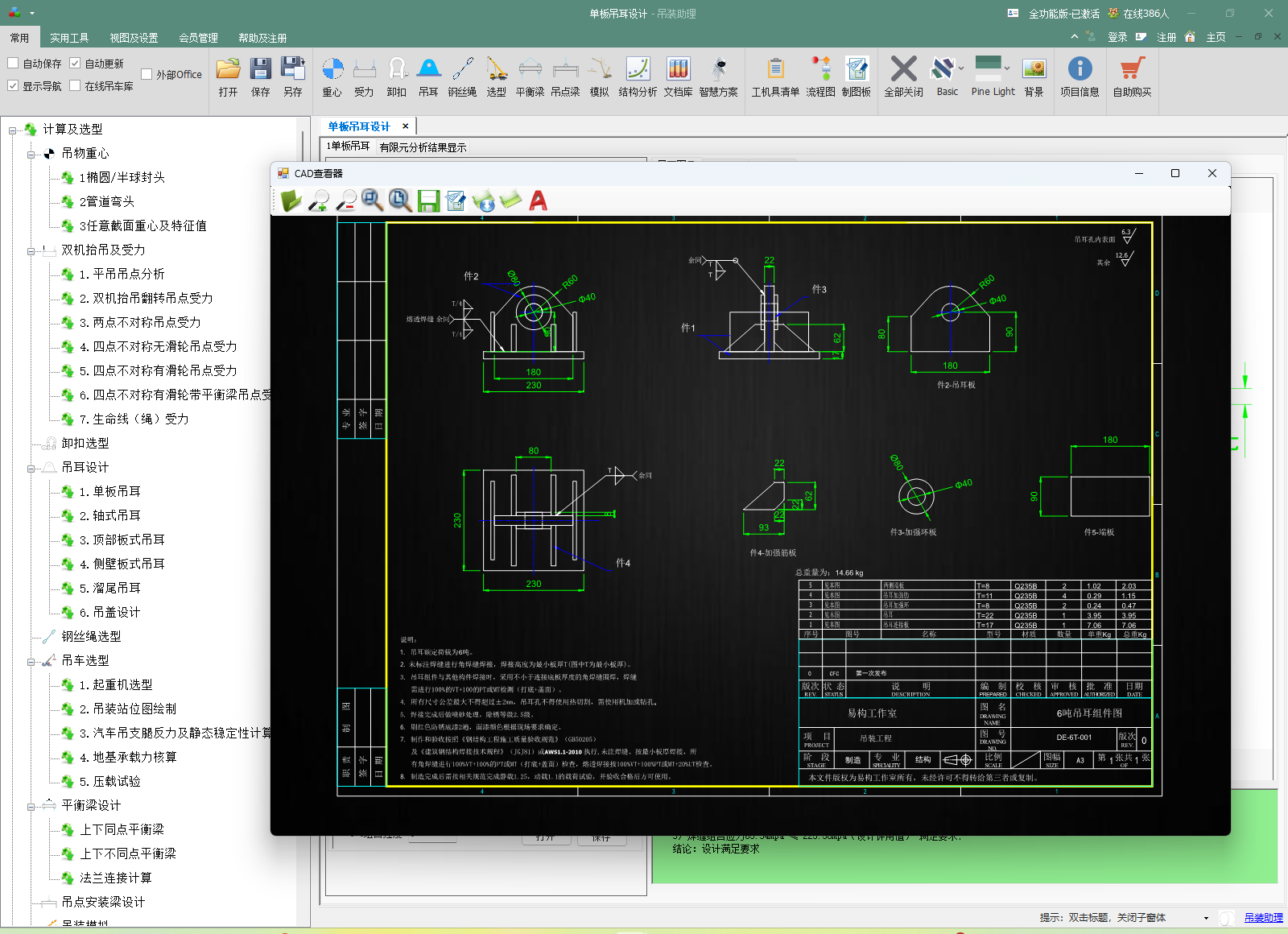The height and width of the screenshot is (934, 1288).
Task: Collapse the 吊耳设计 tree node
Action: pyautogui.click(x=31, y=468)
